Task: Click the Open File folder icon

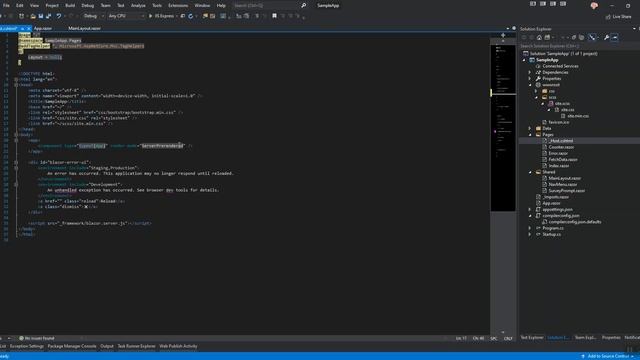Action: (x=33, y=16)
